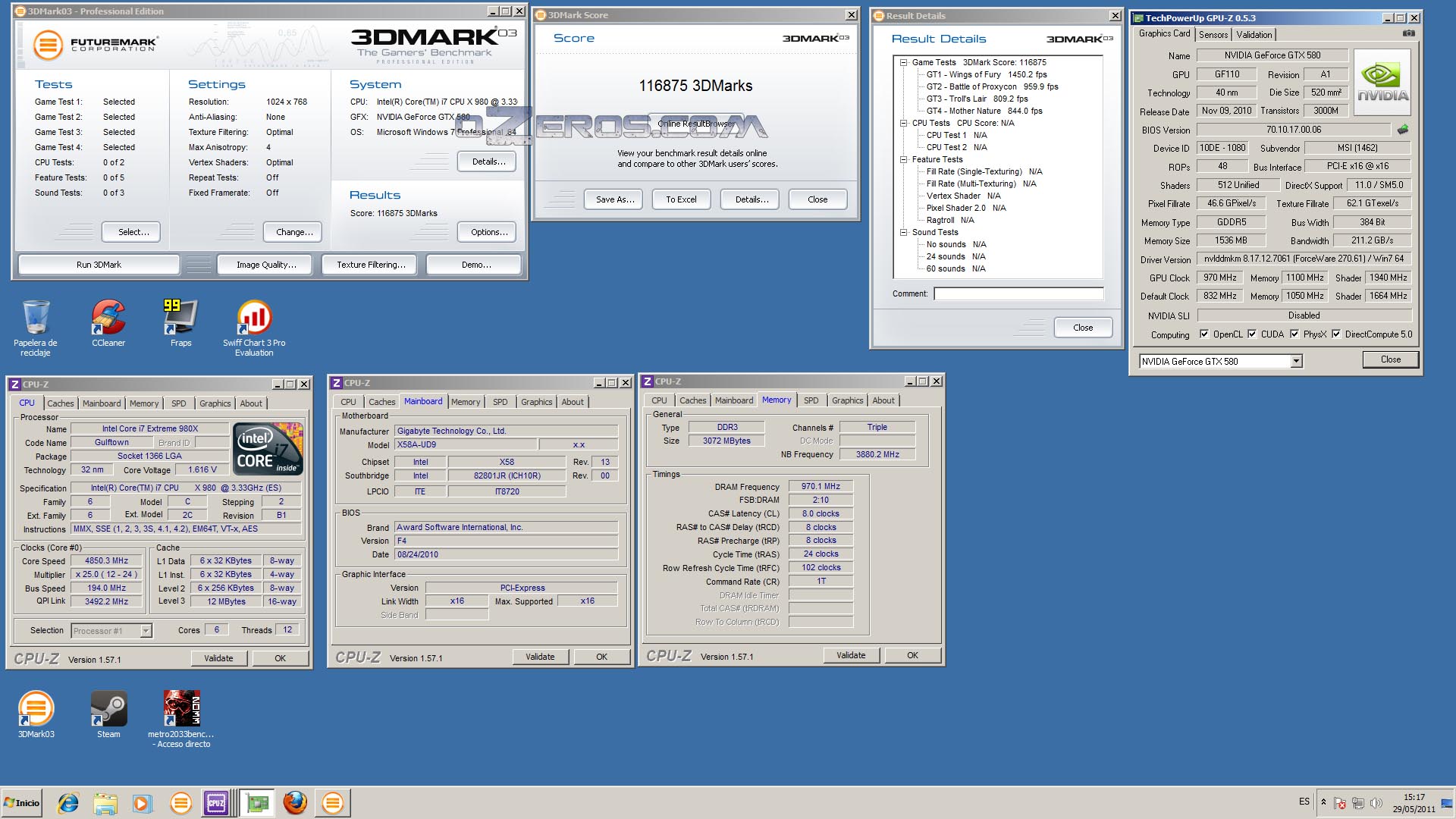
Task: Open the Papelera de reciclaje desktop icon
Action: point(36,328)
